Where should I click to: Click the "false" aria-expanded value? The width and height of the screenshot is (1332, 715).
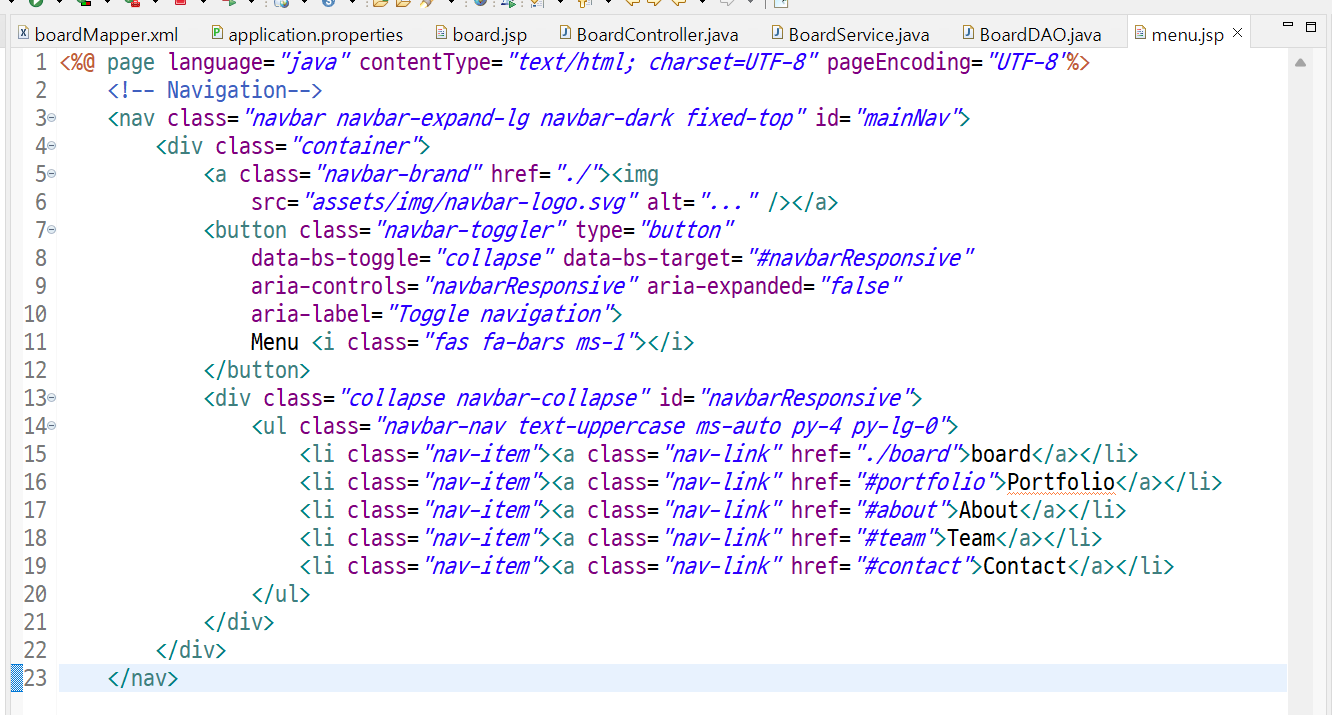pos(860,286)
